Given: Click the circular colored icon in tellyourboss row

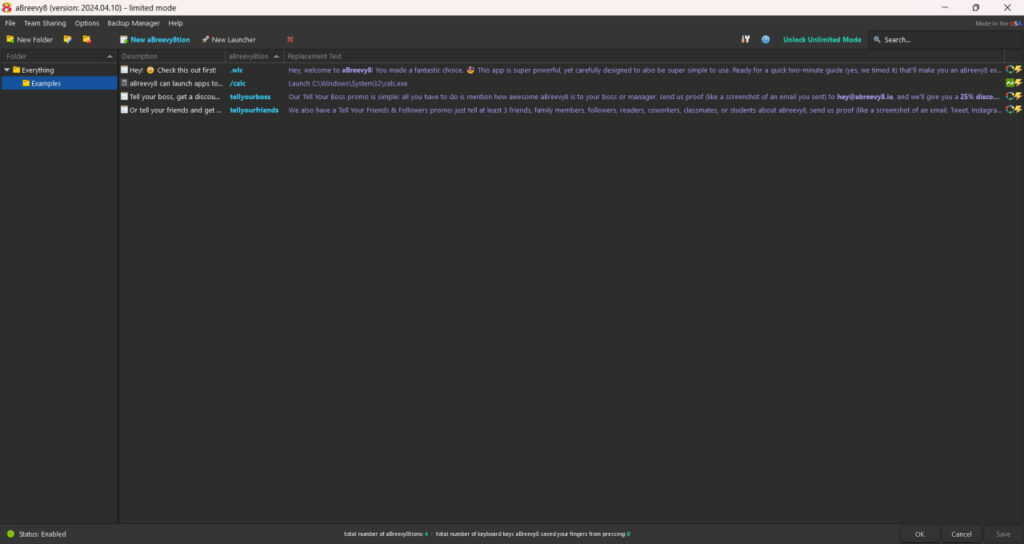Looking at the screenshot, I should coord(1010,97).
